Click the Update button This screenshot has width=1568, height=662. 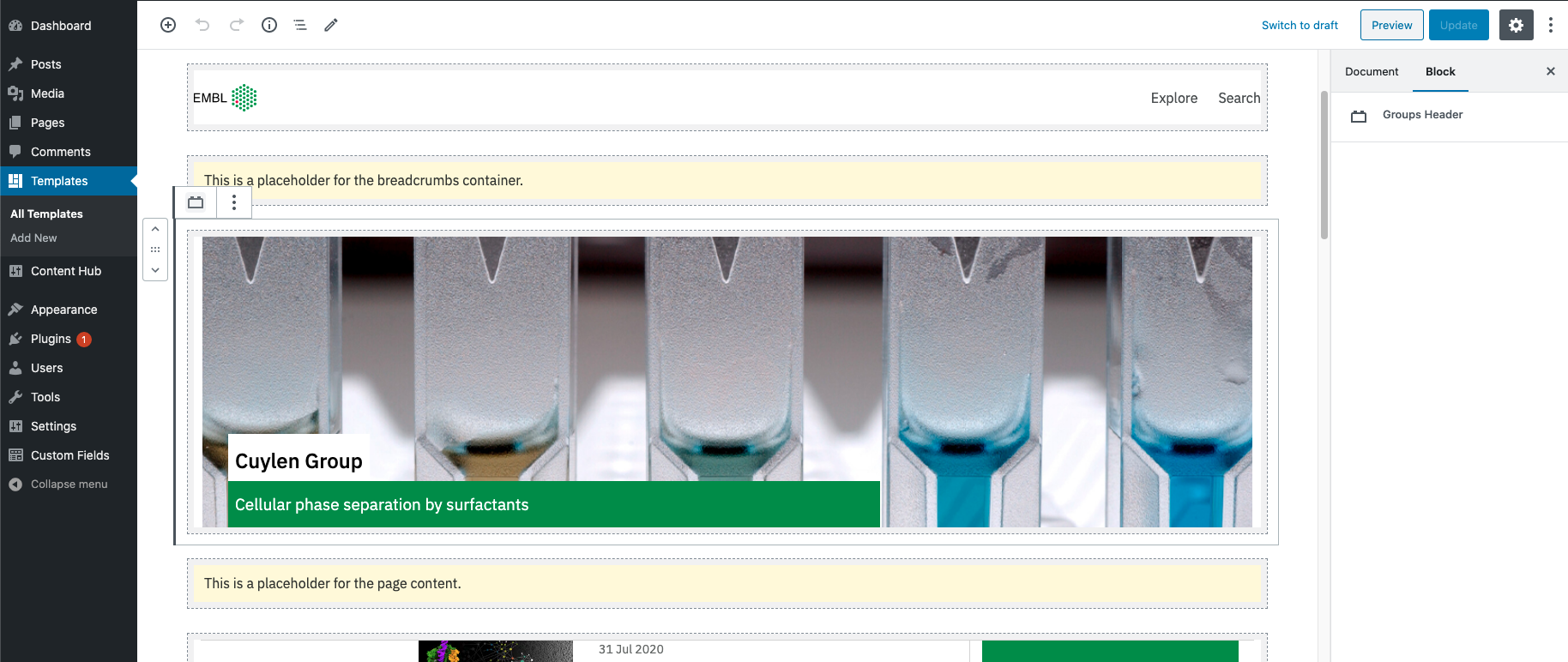coord(1458,25)
